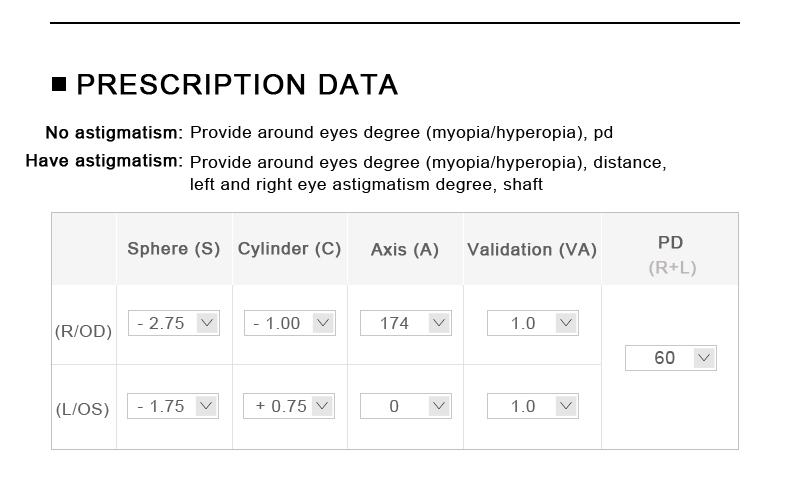Open the R/OD Validation dropdown showing 1.0
The width and height of the screenshot is (790, 492).
point(533,323)
